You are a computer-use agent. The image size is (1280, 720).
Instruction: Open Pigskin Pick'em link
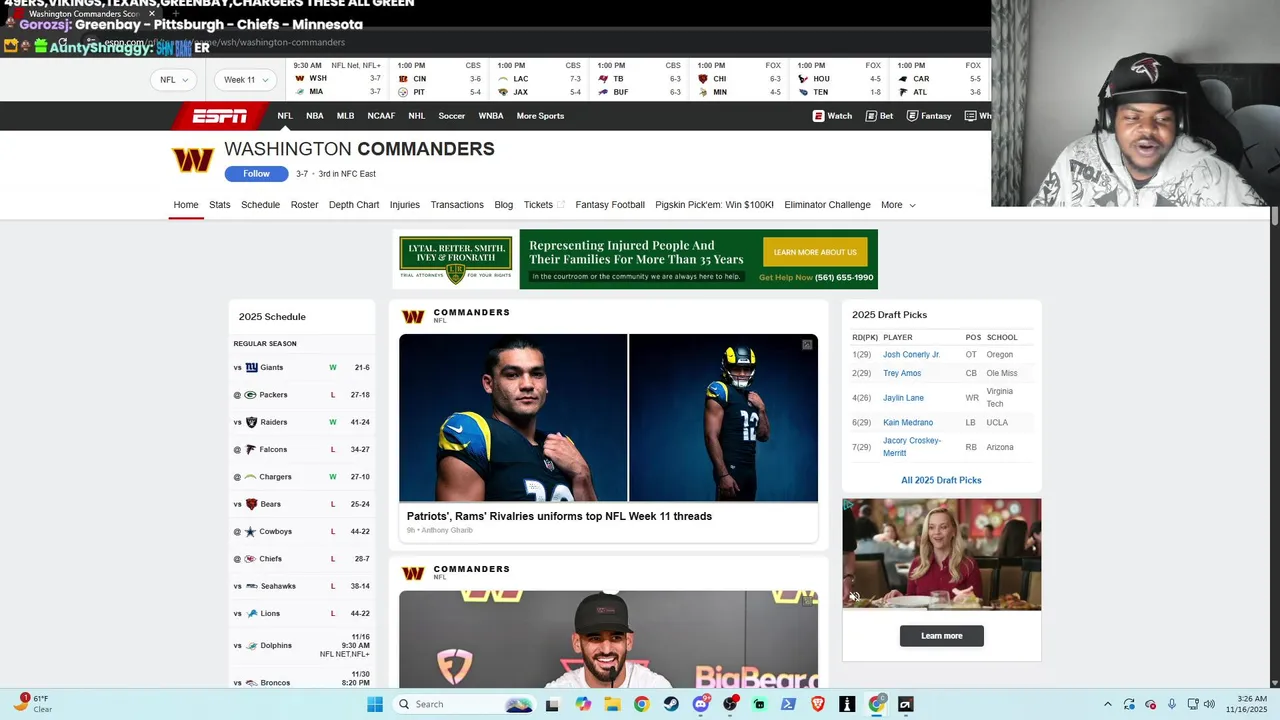coord(714,205)
